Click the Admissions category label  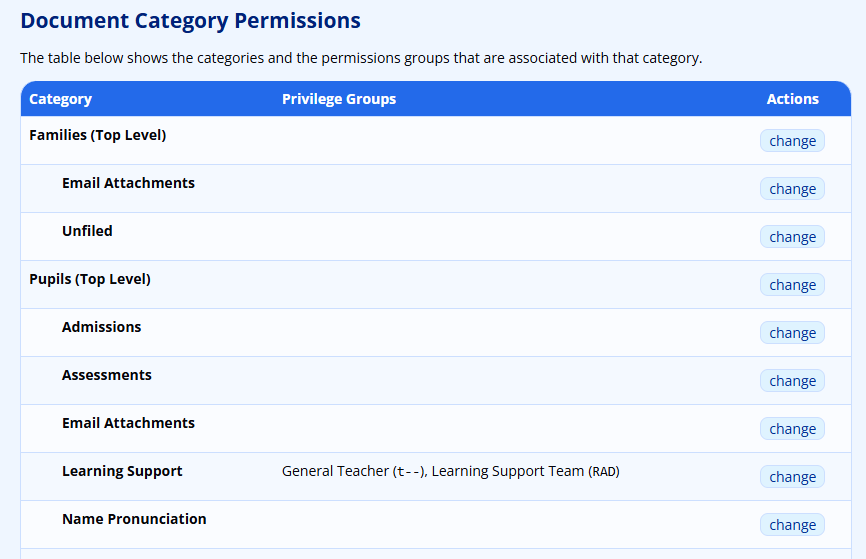(102, 327)
